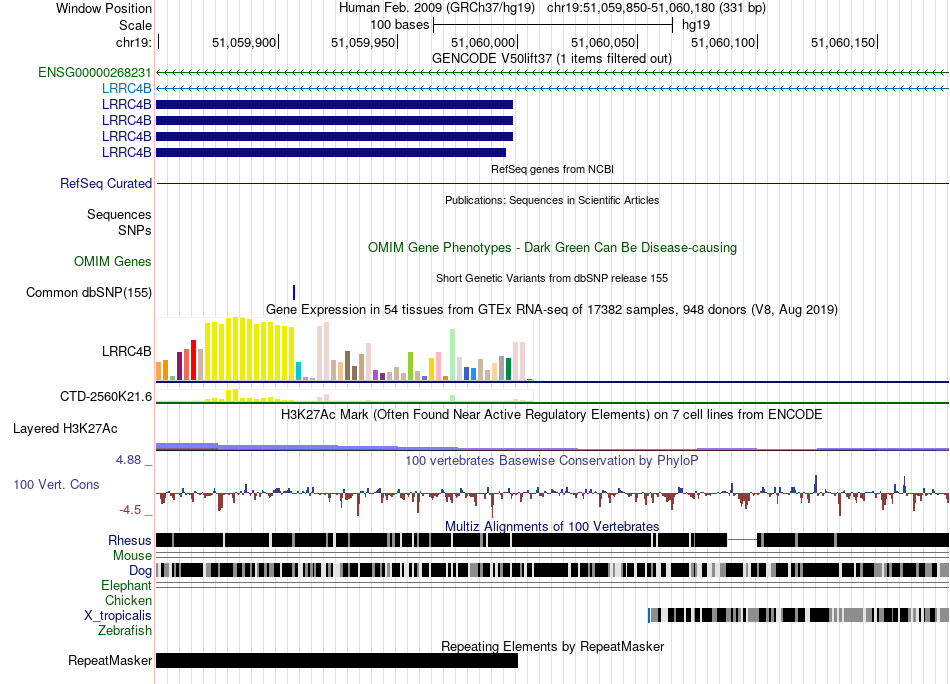Click the CTD-2560K21.6 expression label
Viewport: 950px width, 684px height.
pos(106,397)
